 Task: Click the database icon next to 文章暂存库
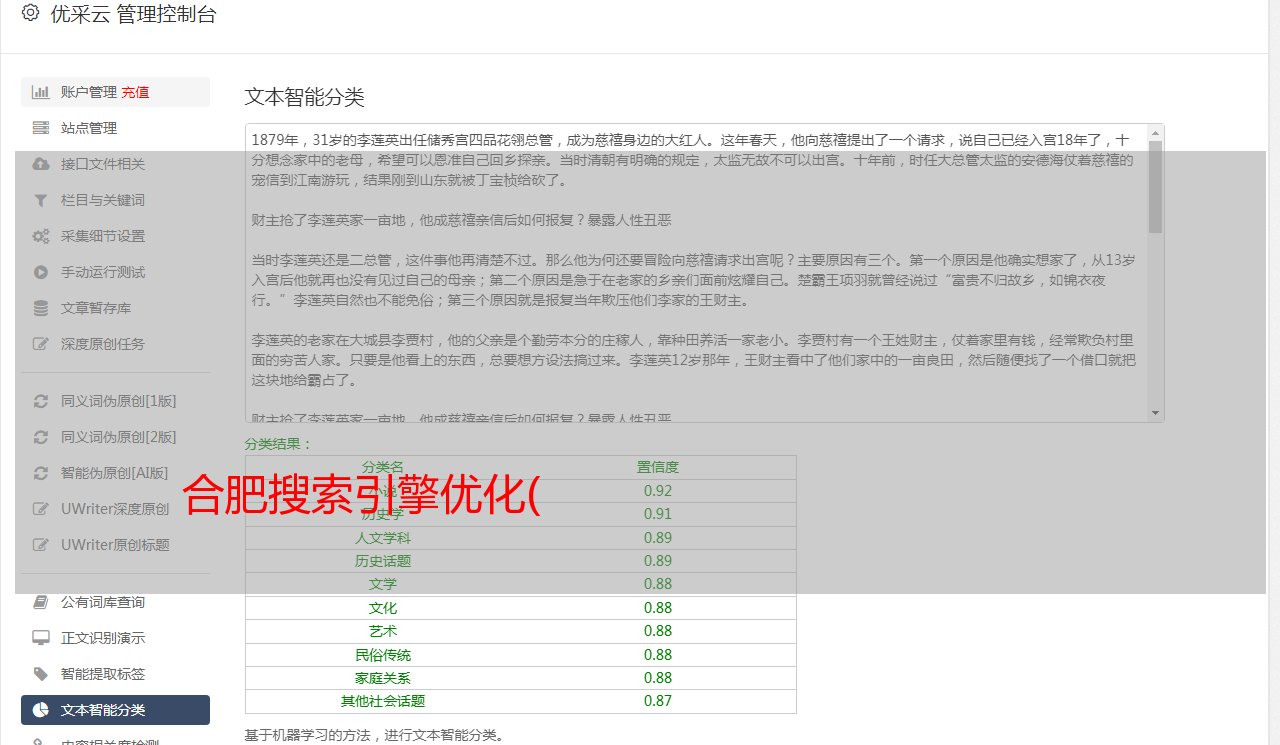click(x=41, y=308)
